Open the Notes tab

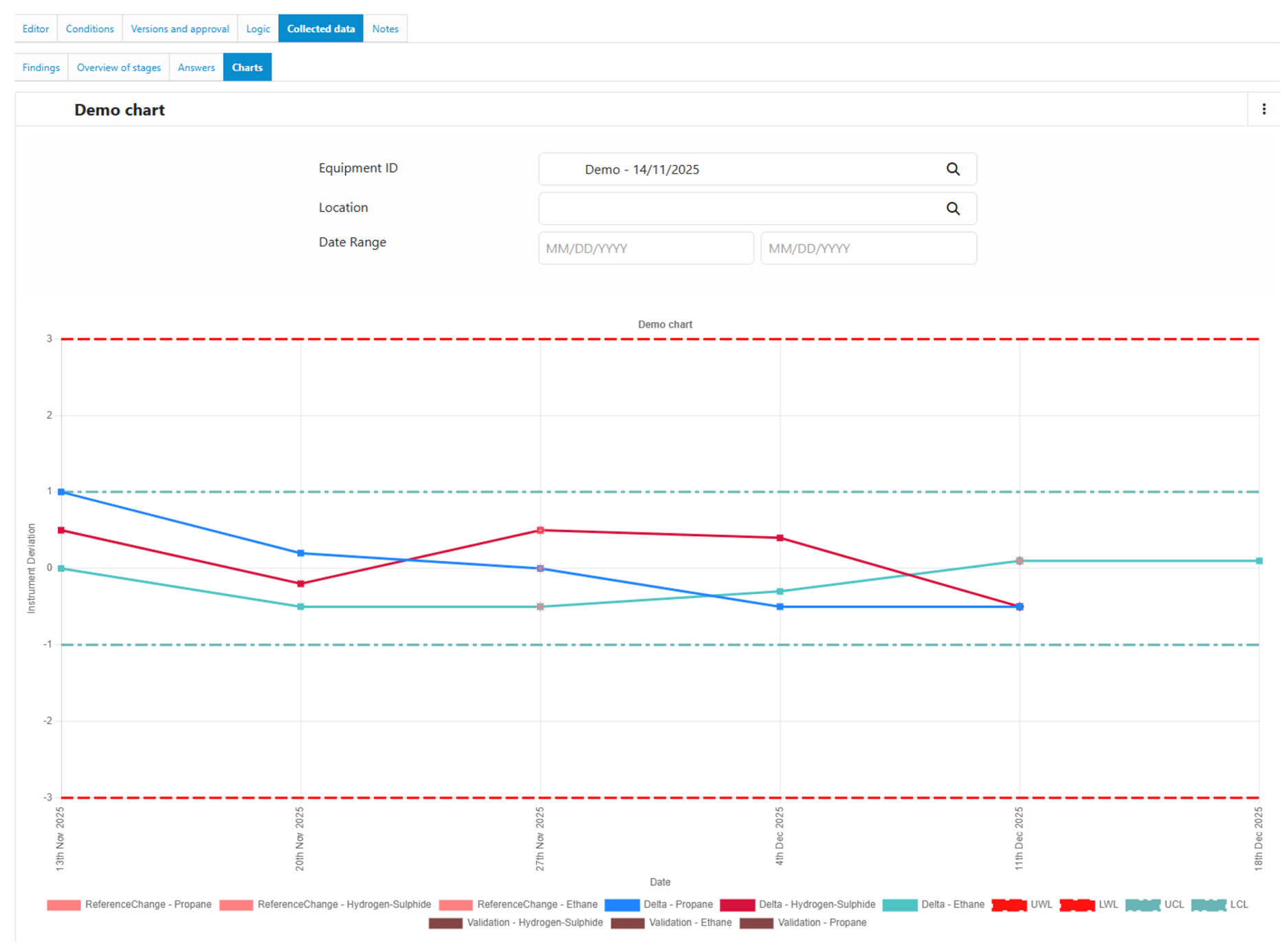coord(385,29)
